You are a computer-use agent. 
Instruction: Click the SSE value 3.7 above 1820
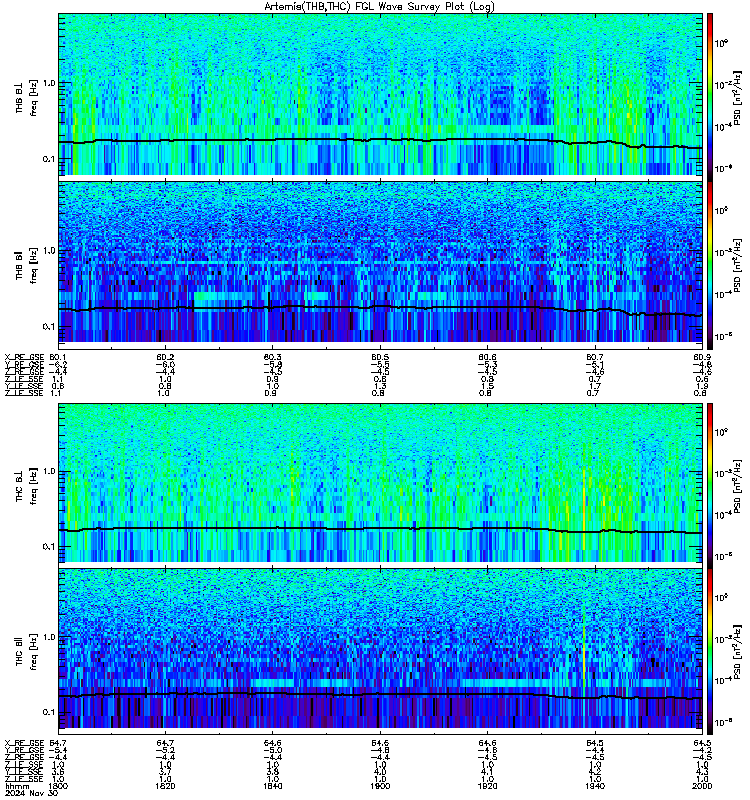165,772
